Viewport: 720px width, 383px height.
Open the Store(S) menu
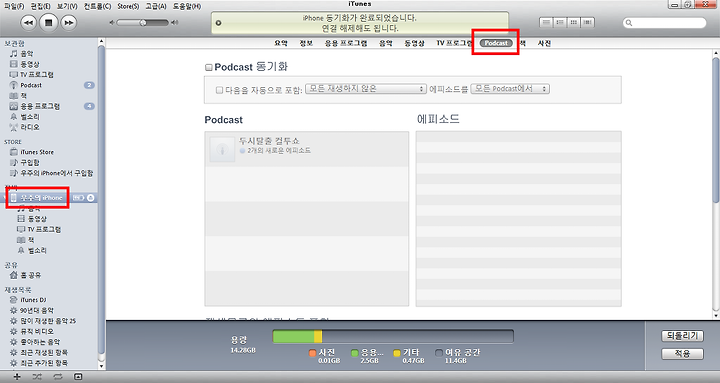click(128, 6)
